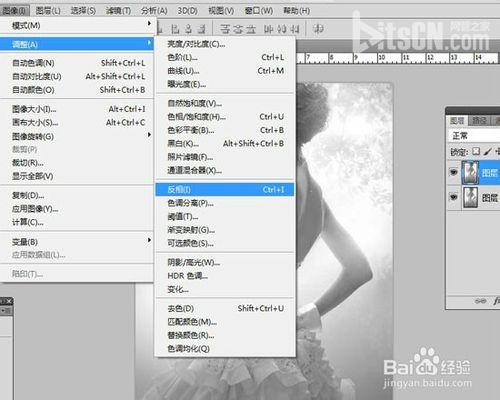Align left edges icon in options bar
This screenshot has height=400, width=500.
coord(175,29)
